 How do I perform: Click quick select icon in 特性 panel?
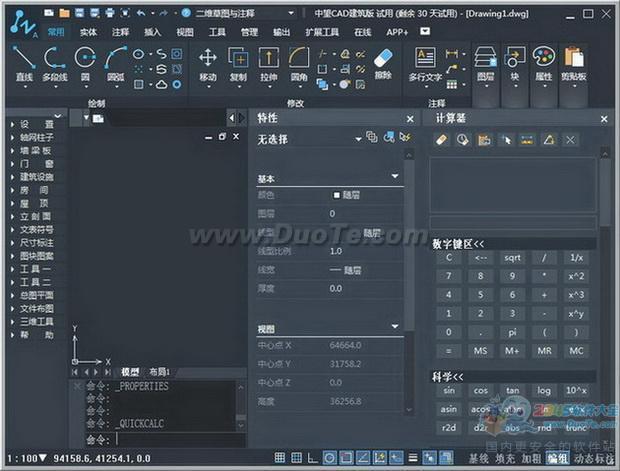(x=405, y=137)
